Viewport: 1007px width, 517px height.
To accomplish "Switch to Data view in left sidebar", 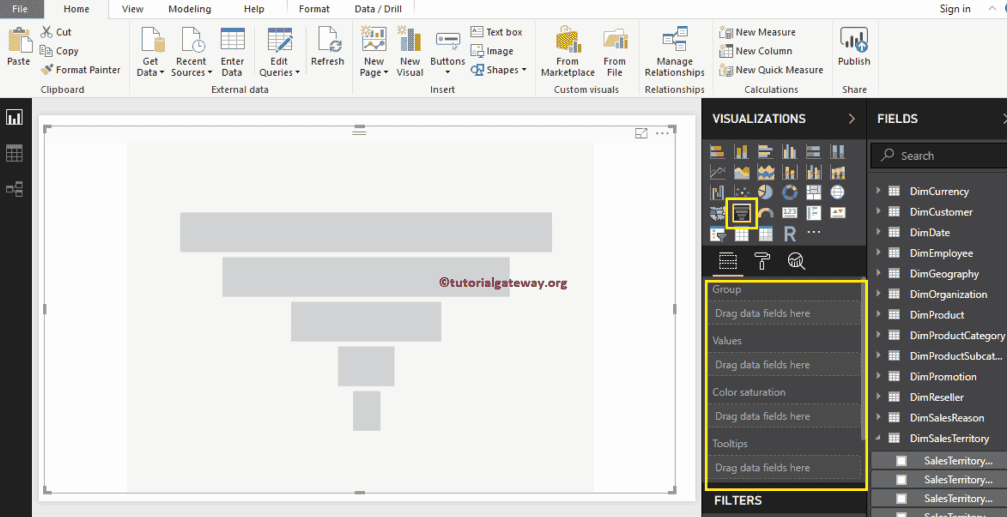I will click(14, 153).
